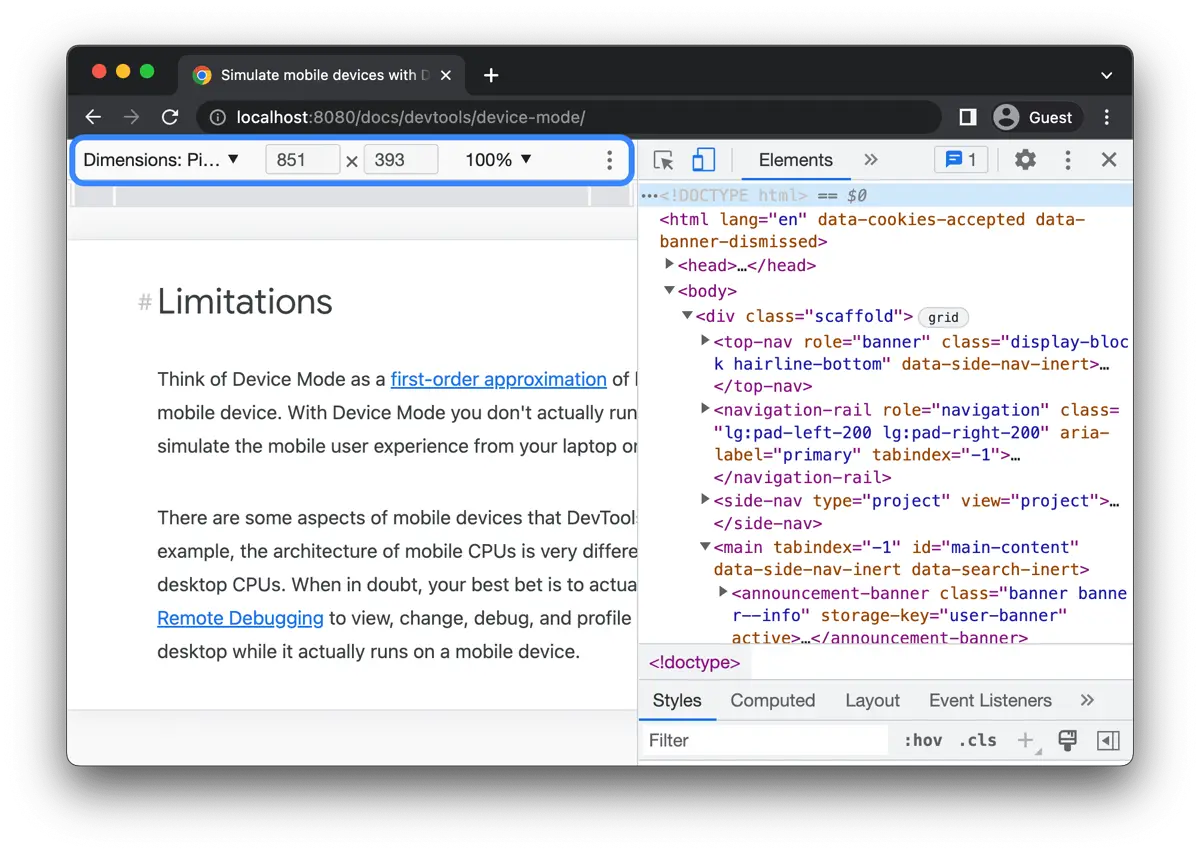The width and height of the screenshot is (1200, 854).
Task: Click the rendering emulation paintbrush icon
Action: (1067, 740)
